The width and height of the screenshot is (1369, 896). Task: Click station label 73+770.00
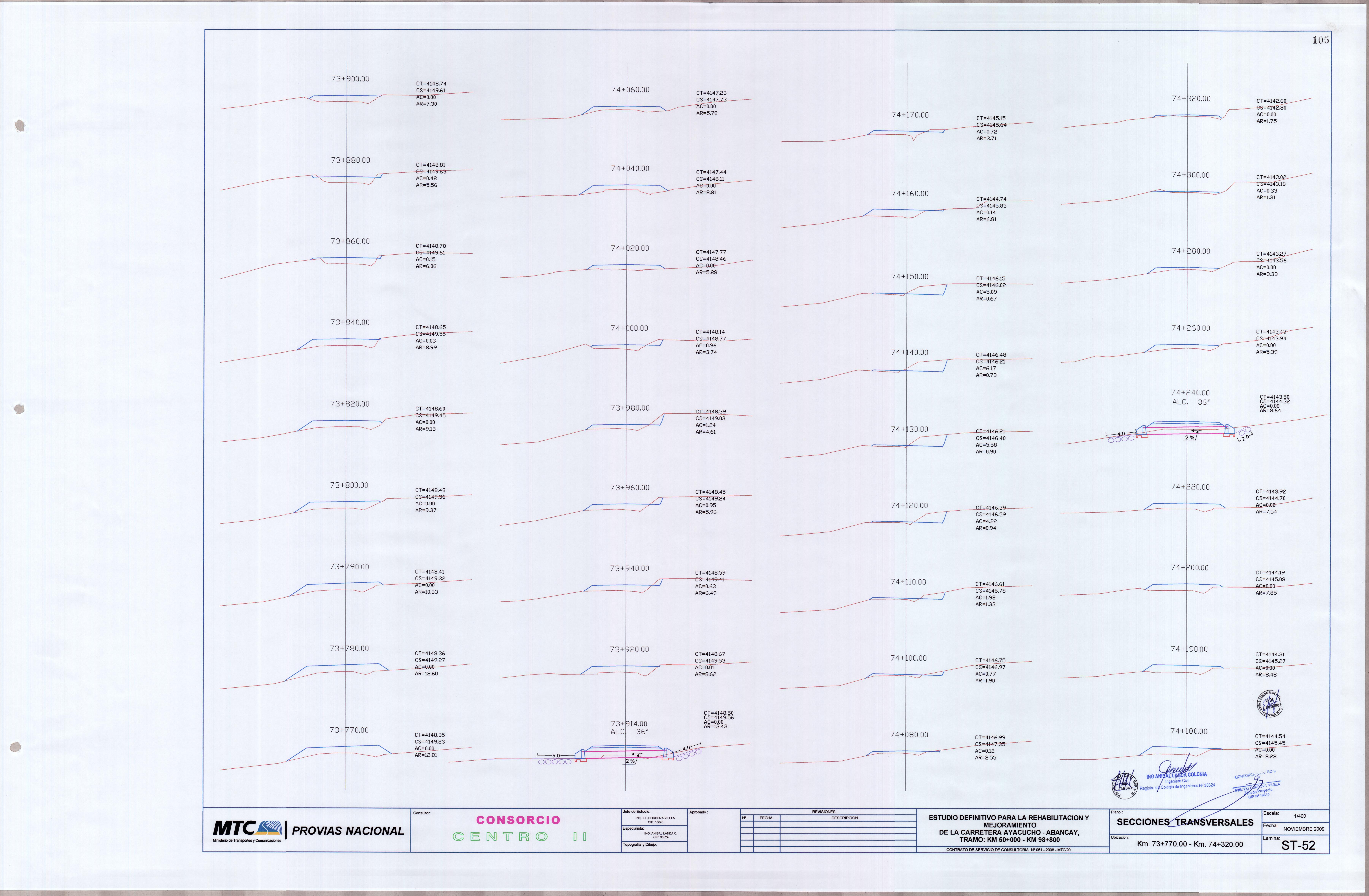(349, 730)
